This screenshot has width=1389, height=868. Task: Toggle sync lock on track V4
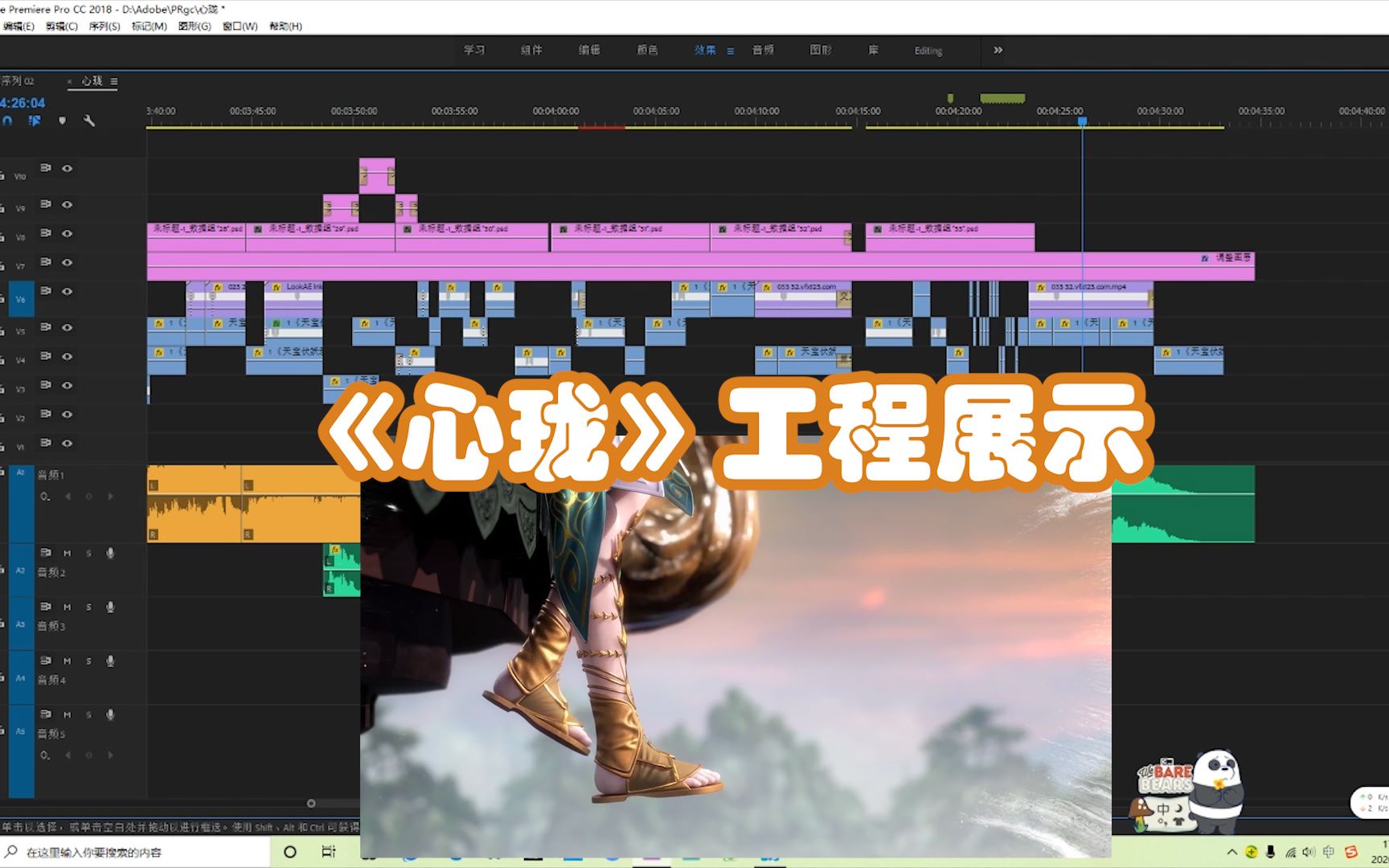46,356
